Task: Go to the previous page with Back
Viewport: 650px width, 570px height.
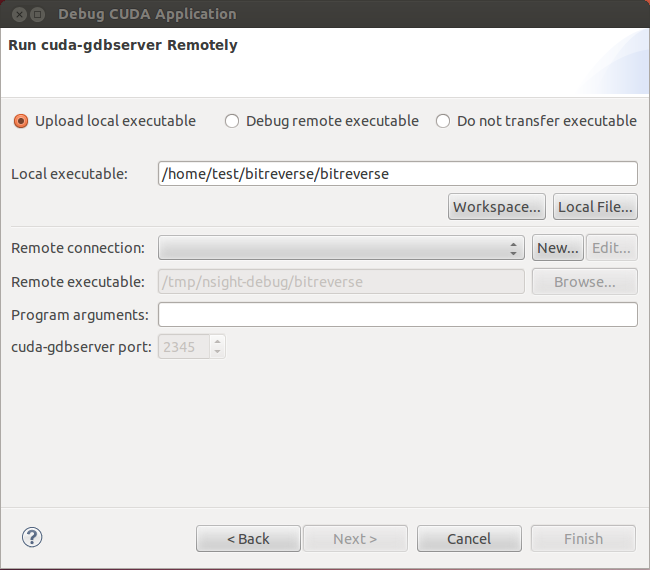Action: click(x=248, y=539)
